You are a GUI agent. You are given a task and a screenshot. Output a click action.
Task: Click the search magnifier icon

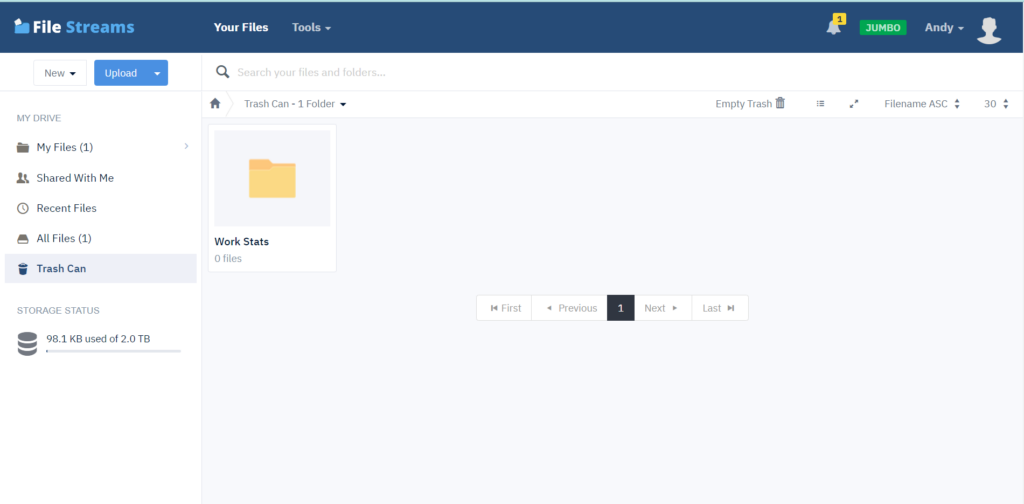[x=223, y=72]
